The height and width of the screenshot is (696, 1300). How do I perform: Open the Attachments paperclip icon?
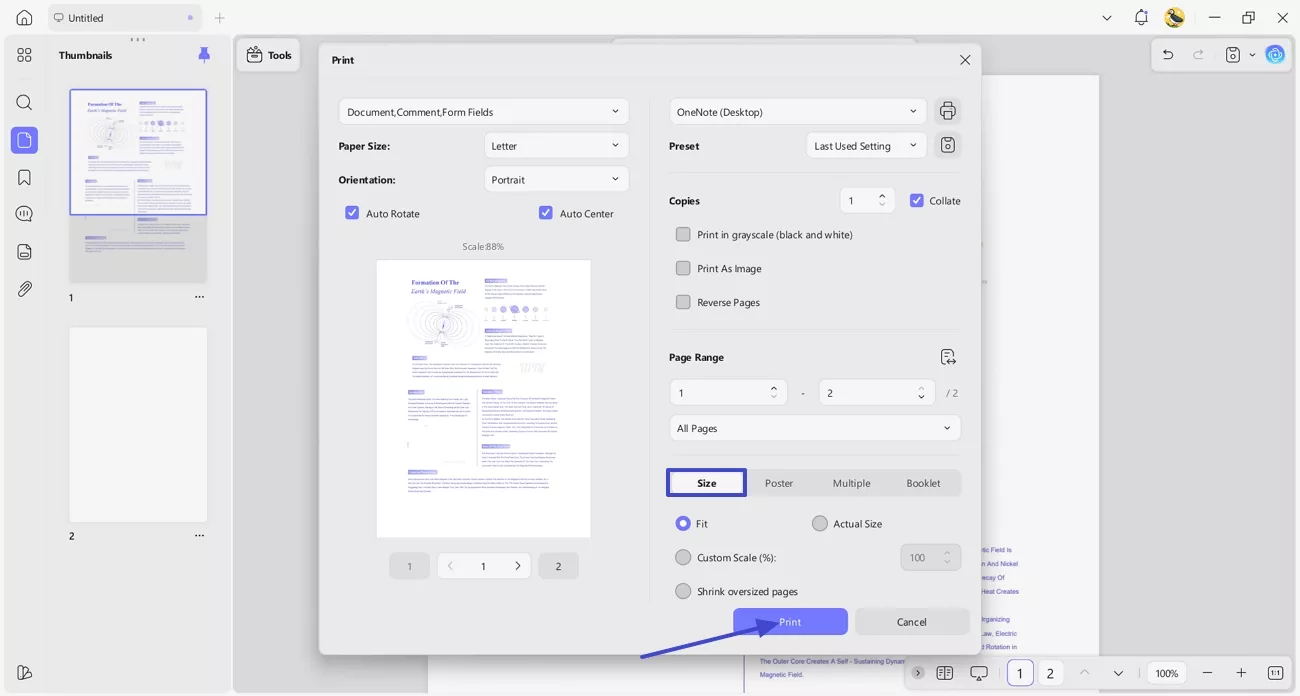click(24, 289)
